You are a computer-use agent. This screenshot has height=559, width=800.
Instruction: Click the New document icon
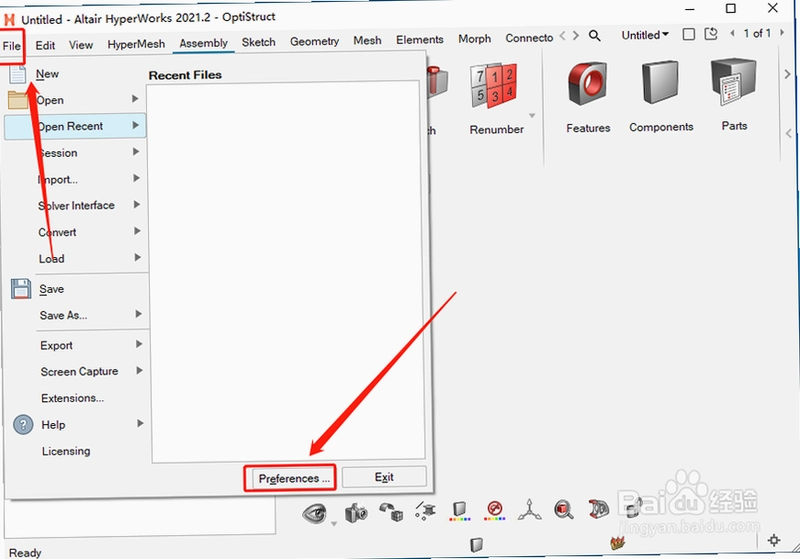click(x=17, y=74)
